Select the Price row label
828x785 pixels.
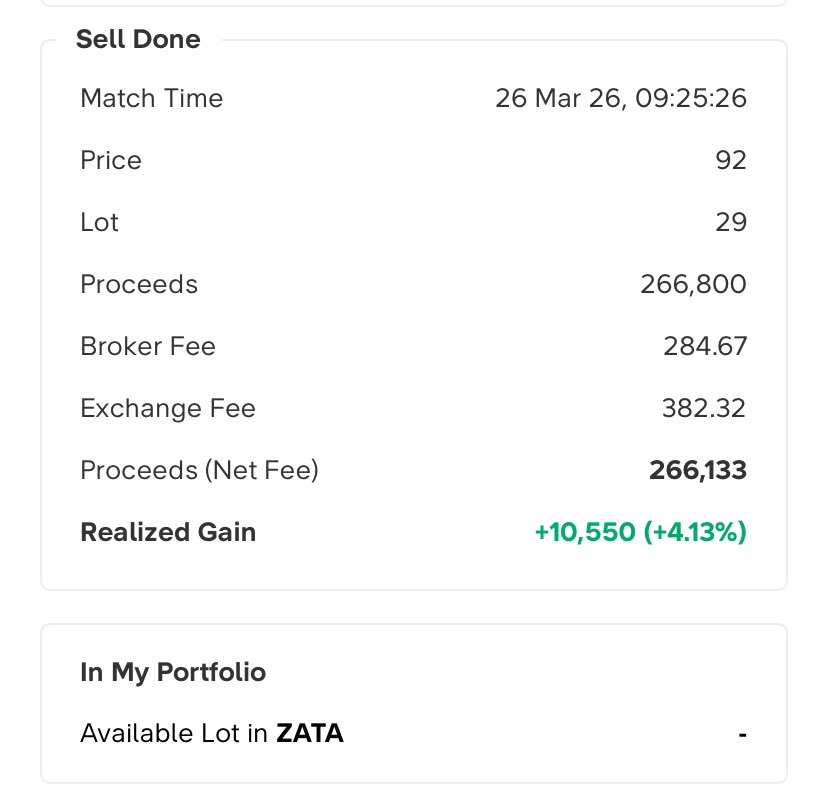pyautogui.click(x=111, y=161)
